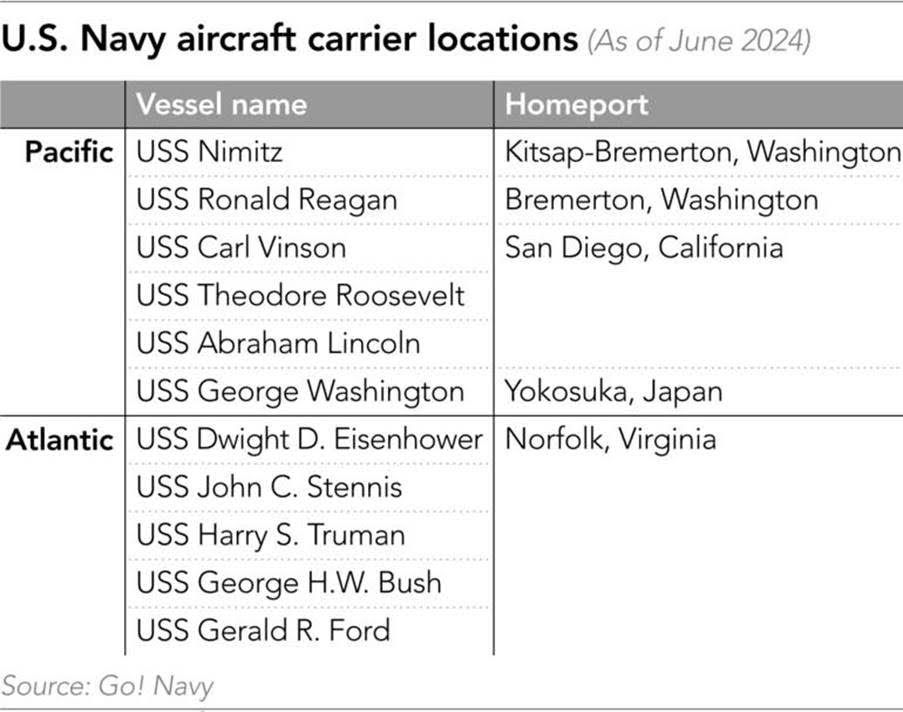Click the USS Nimitz cell
The image size is (903, 712).
(x=210, y=152)
